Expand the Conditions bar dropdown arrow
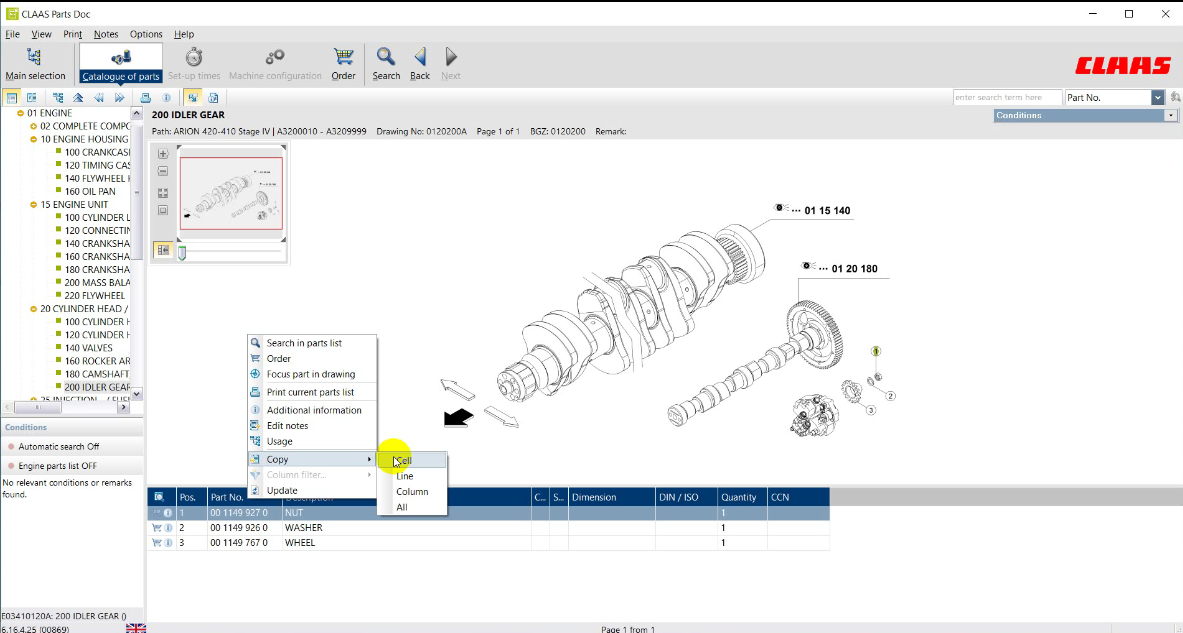Screen dimensions: 1183x633 coord(1170,115)
